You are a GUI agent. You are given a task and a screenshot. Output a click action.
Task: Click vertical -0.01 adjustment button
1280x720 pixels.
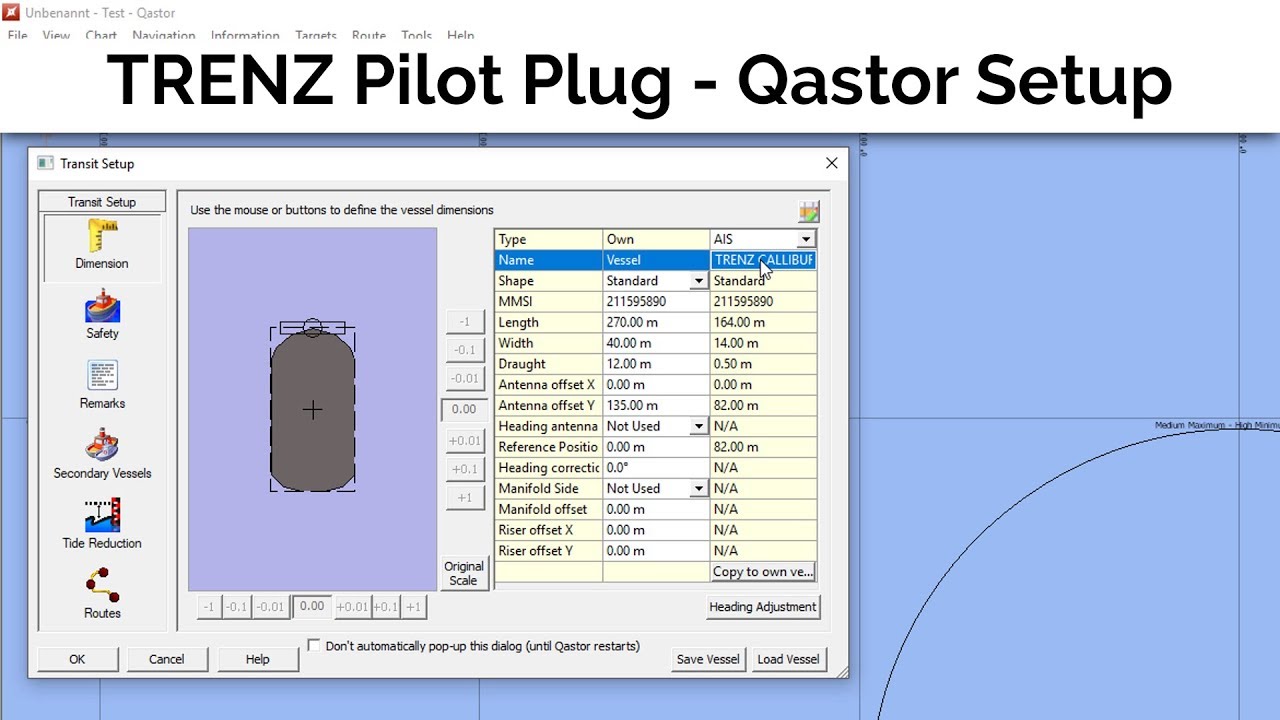[464, 378]
